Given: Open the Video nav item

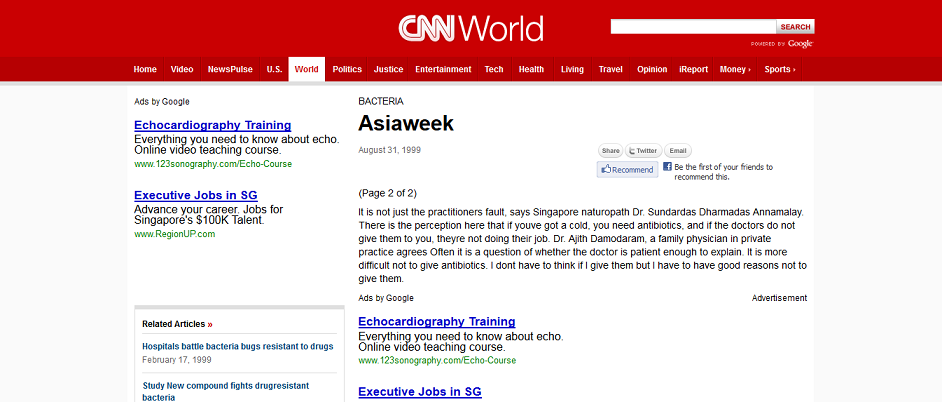Looking at the screenshot, I should [x=182, y=69].
